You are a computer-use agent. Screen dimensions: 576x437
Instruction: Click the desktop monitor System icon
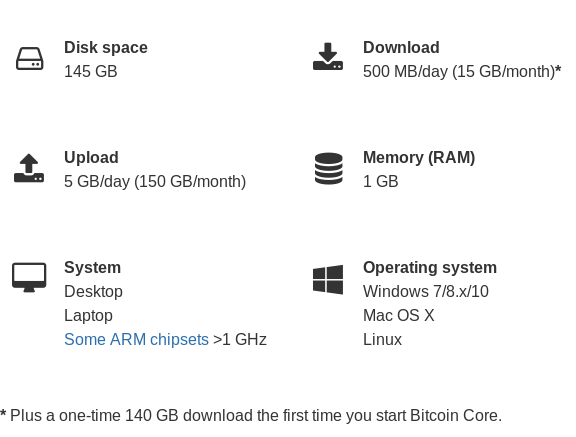(29, 277)
